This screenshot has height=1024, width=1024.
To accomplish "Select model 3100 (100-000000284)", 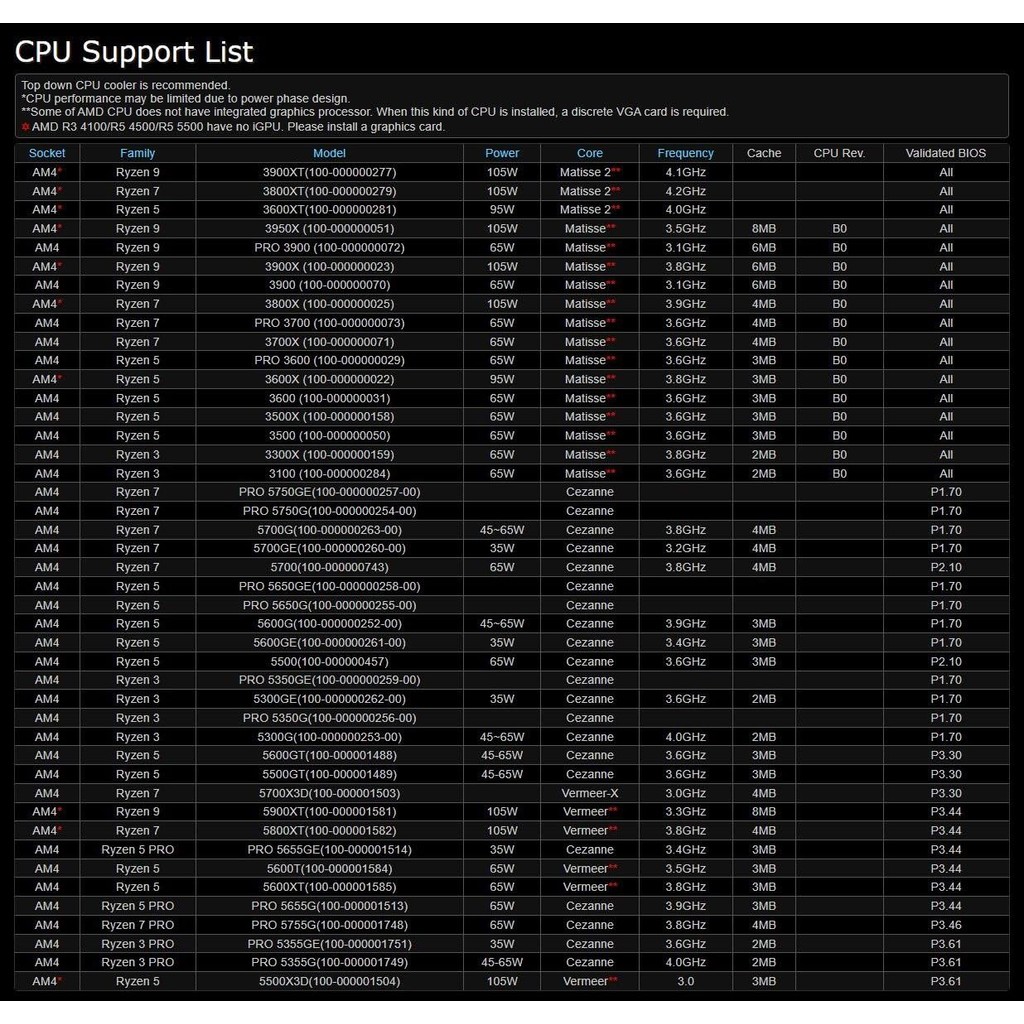I will pyautogui.click(x=329, y=473).
